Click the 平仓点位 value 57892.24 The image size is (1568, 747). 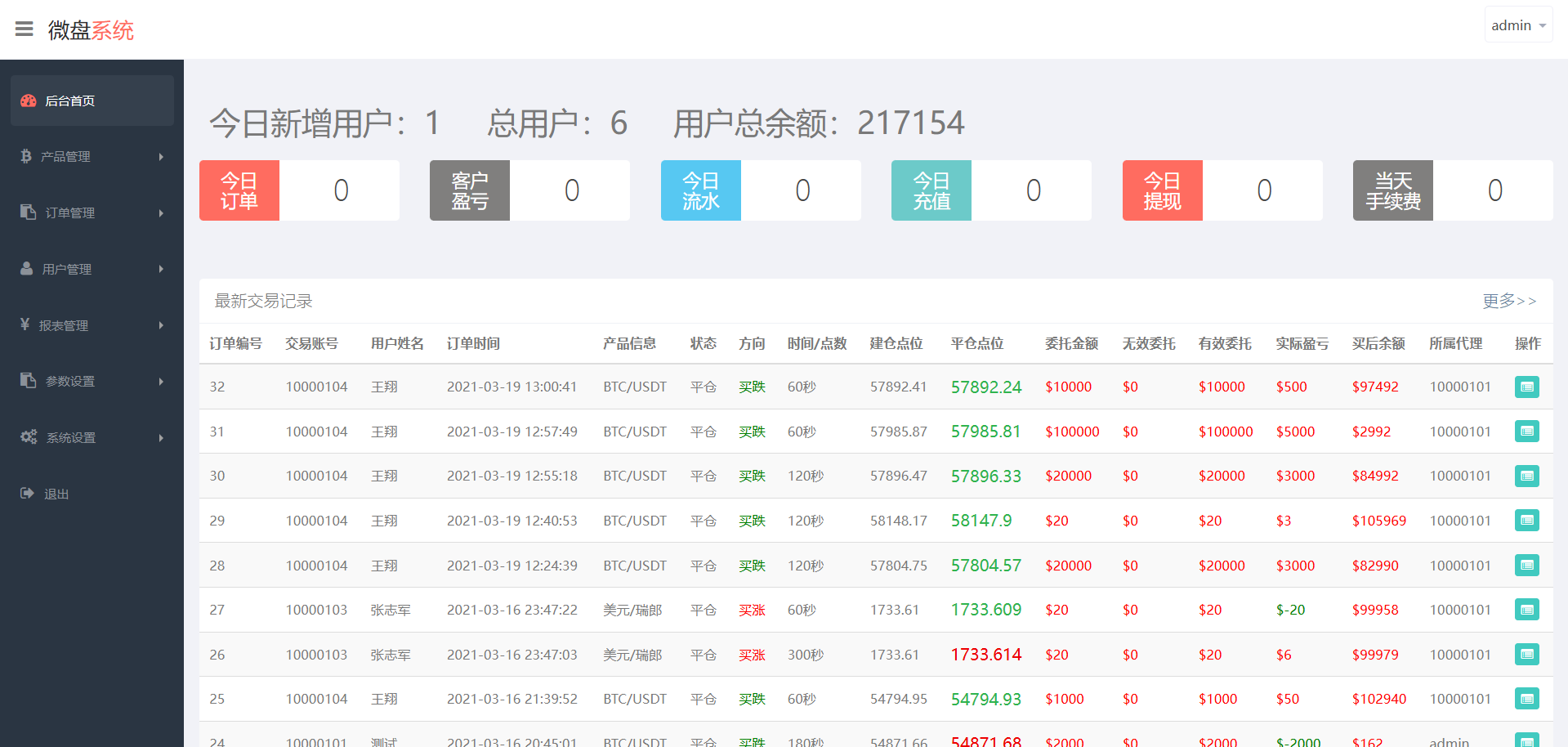point(986,387)
